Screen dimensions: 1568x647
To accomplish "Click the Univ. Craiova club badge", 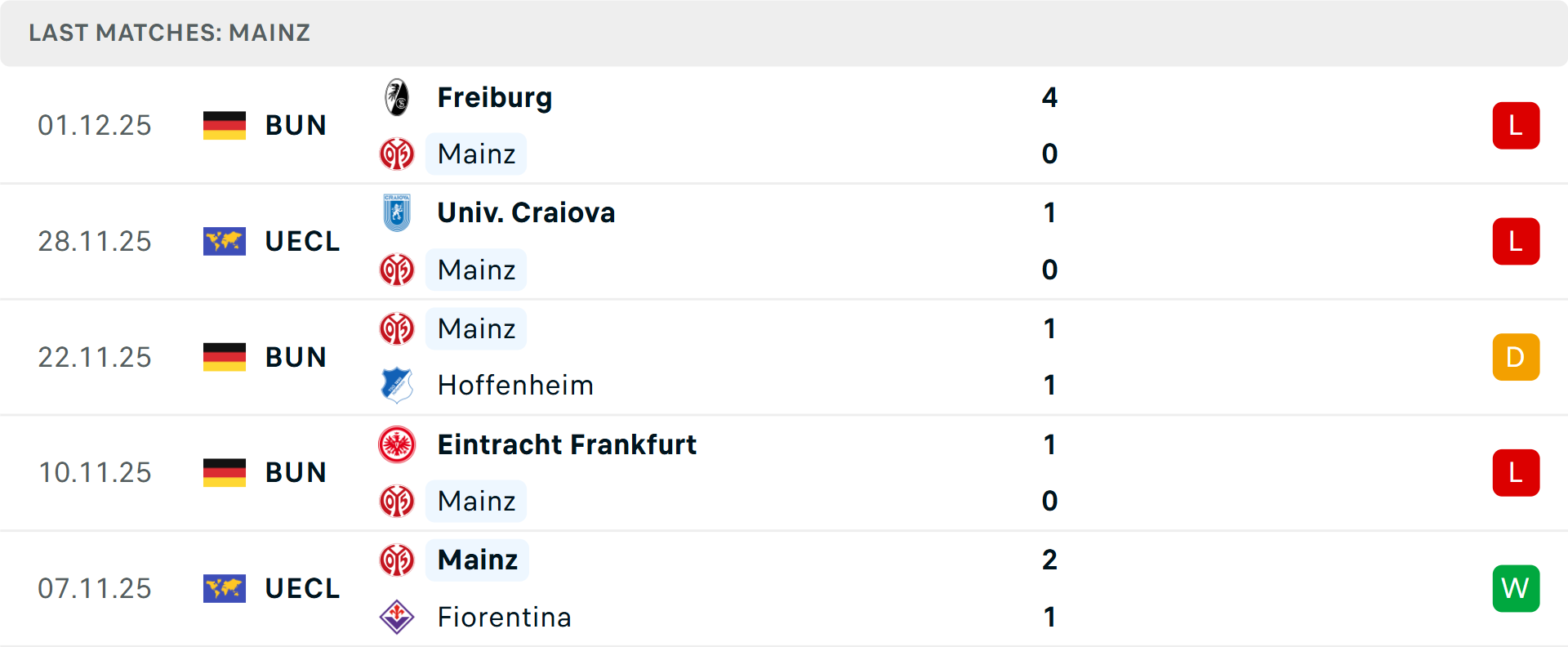I will pyautogui.click(x=398, y=212).
